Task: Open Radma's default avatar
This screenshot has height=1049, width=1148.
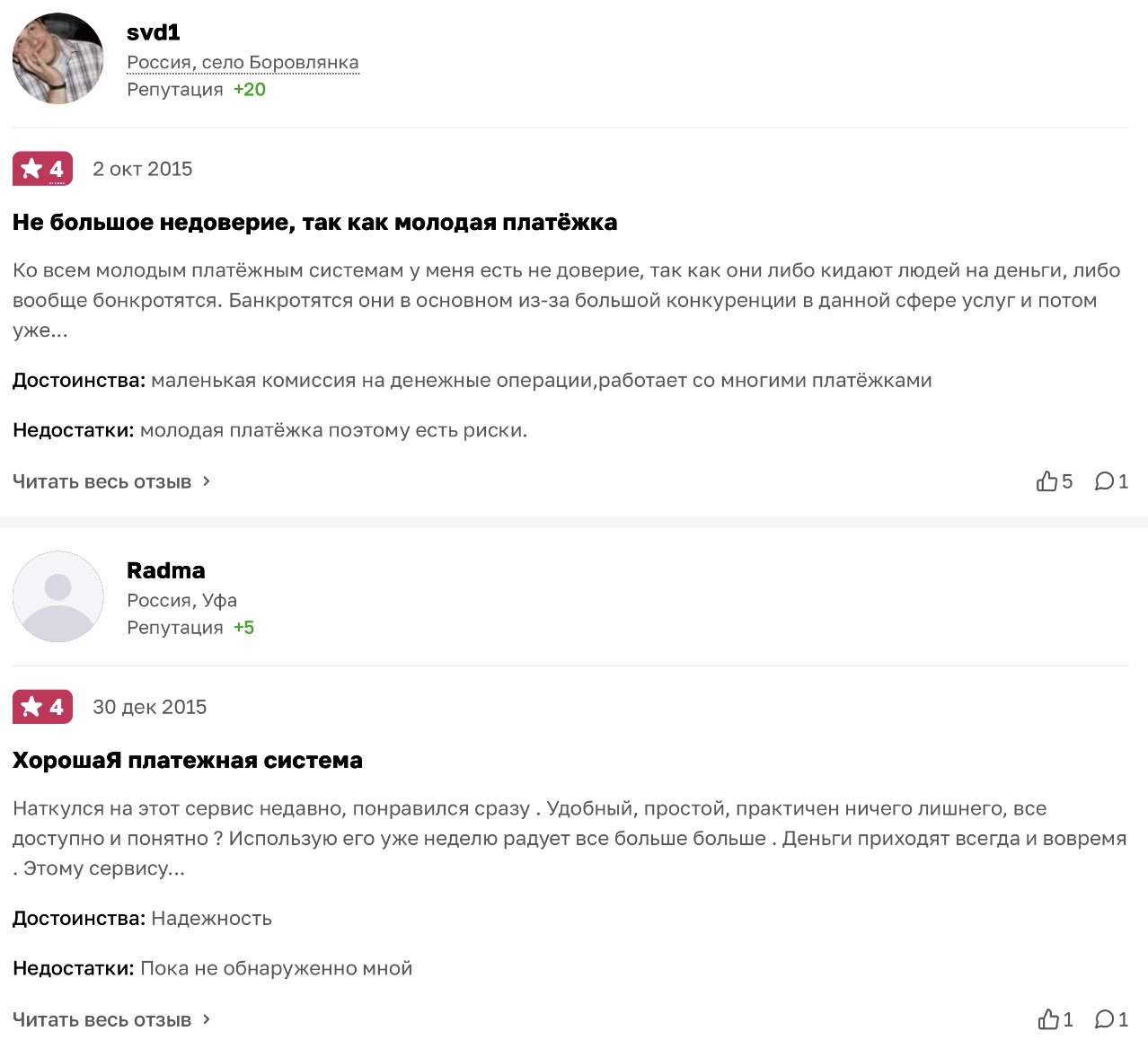Action: click(58, 596)
